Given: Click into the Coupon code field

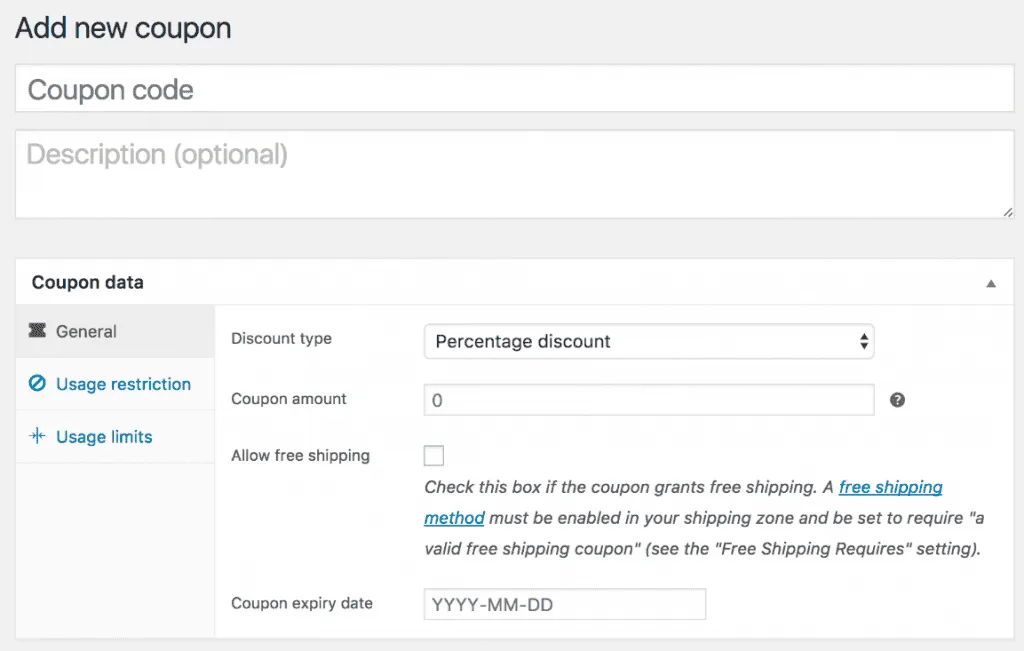Looking at the screenshot, I should [512, 88].
